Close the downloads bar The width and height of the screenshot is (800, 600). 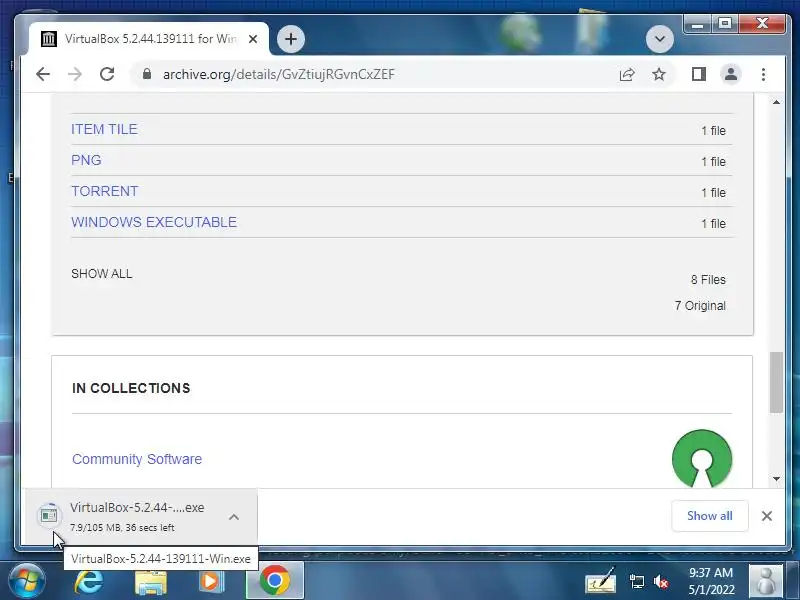point(766,516)
